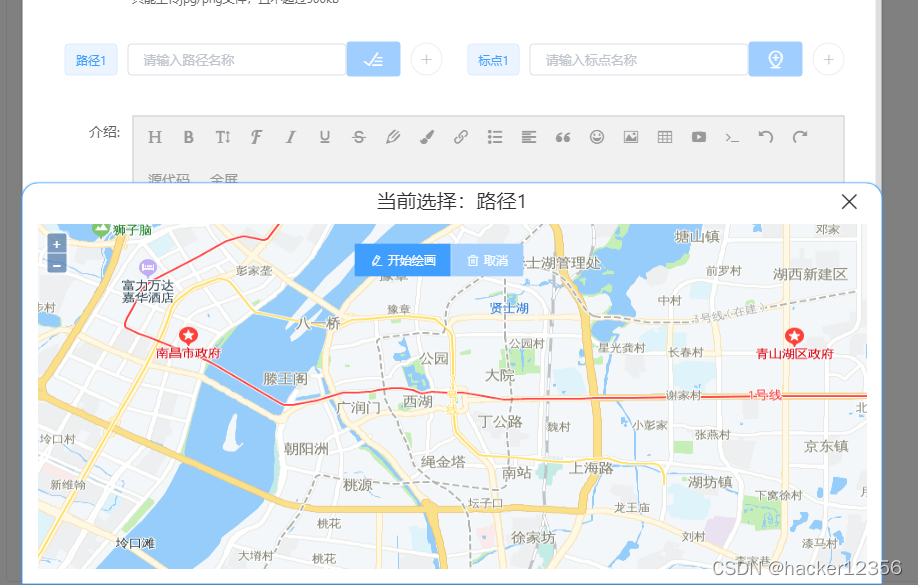918x585 pixels.
Task: Insert a table with the table icon
Action: pyautogui.click(x=664, y=137)
